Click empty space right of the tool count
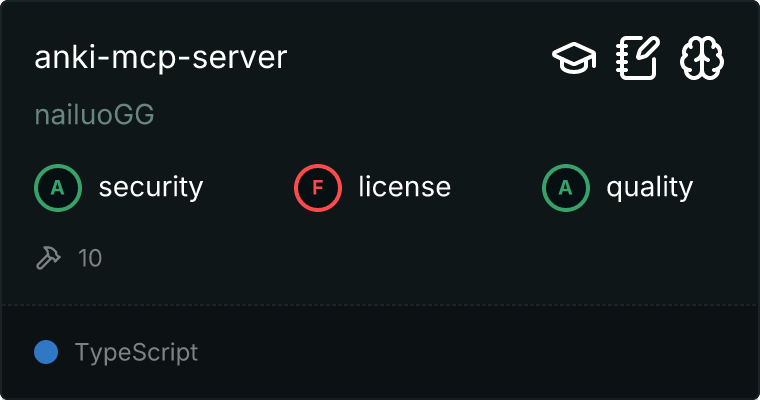The height and width of the screenshot is (400, 760). pyautogui.click(x=400, y=258)
